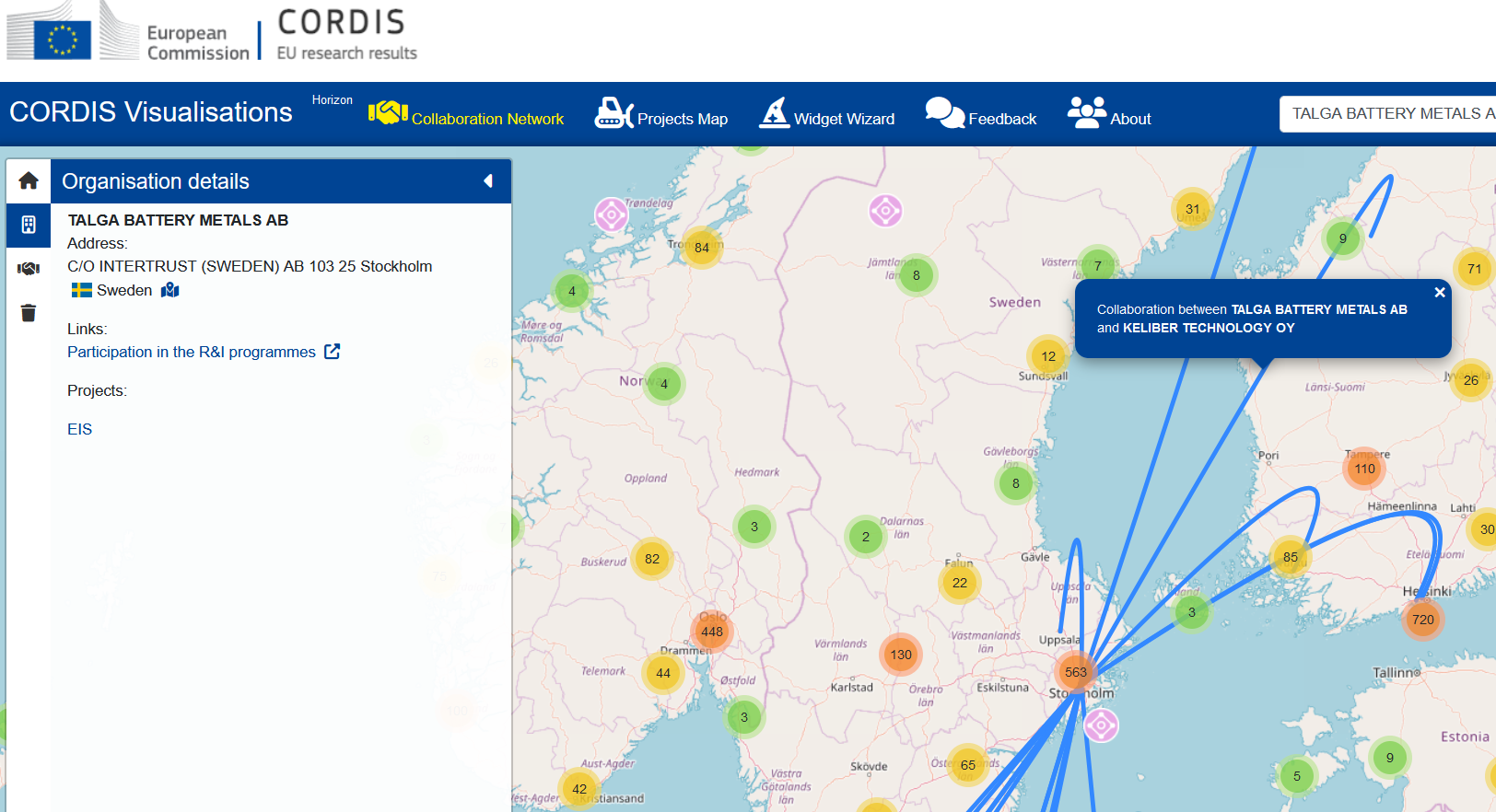This screenshot has width=1496, height=812.
Task: Open the Widget Wizard
Action: click(x=827, y=115)
